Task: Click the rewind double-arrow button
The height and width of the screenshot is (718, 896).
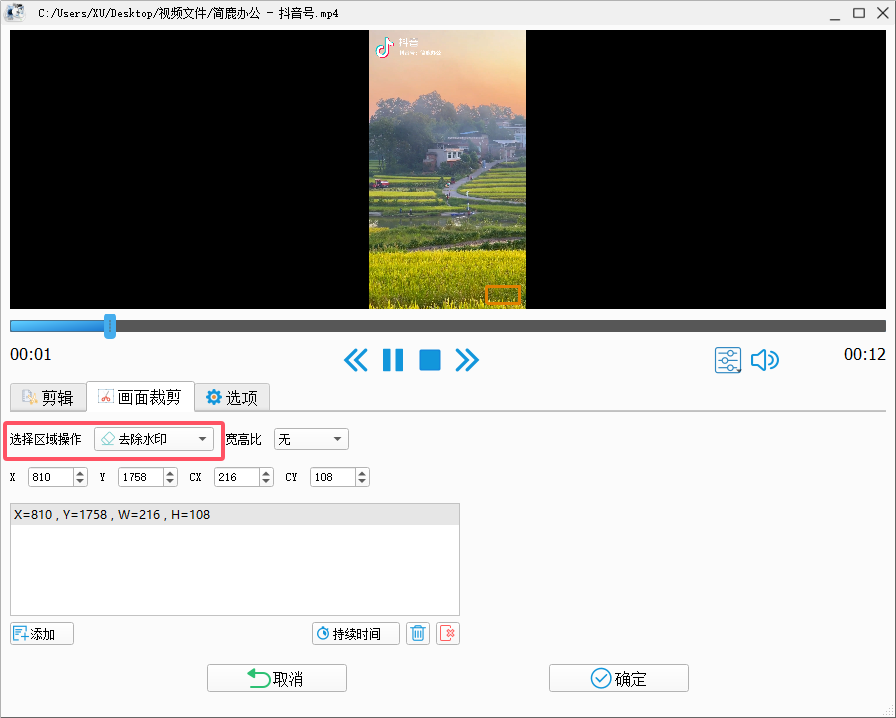Action: [x=355, y=360]
